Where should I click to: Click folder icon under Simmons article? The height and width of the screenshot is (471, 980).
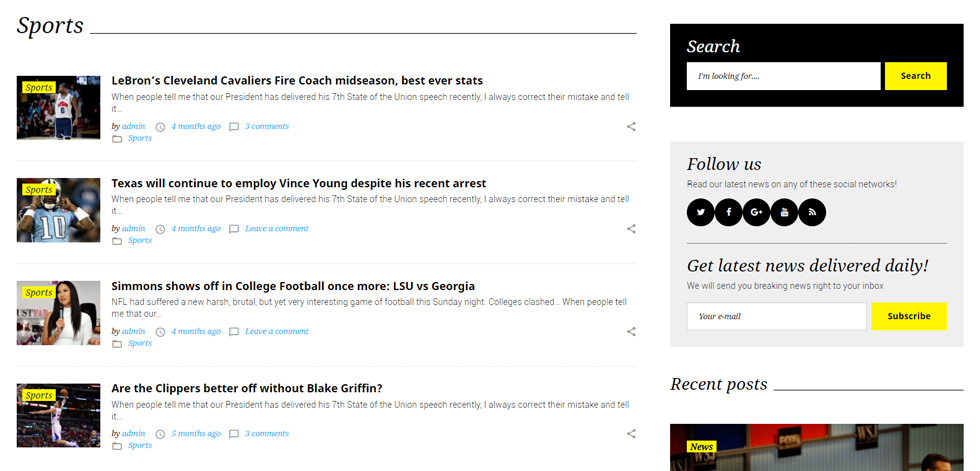click(x=116, y=344)
